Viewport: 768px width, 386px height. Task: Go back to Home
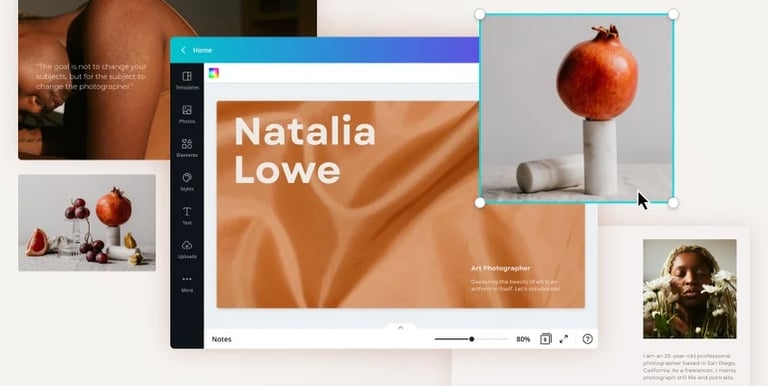click(202, 50)
